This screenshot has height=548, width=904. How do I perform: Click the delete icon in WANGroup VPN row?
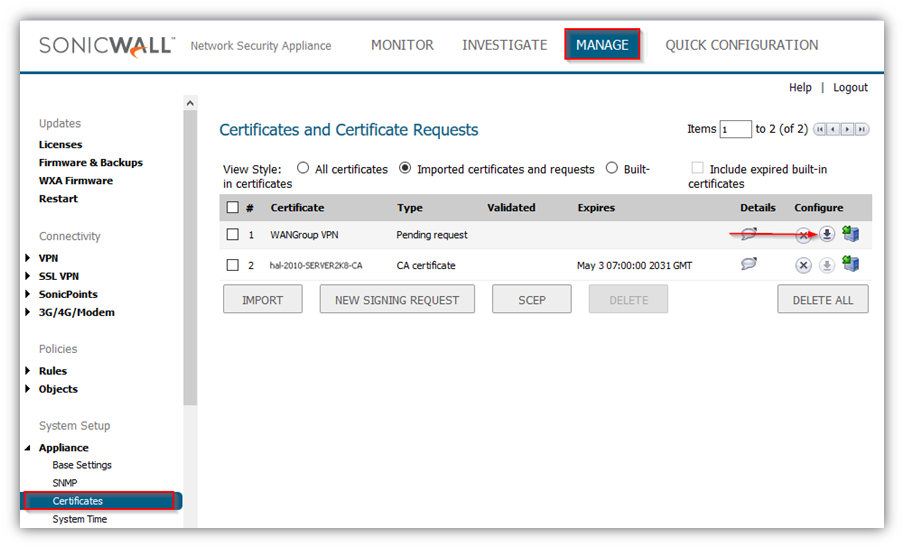(x=803, y=236)
